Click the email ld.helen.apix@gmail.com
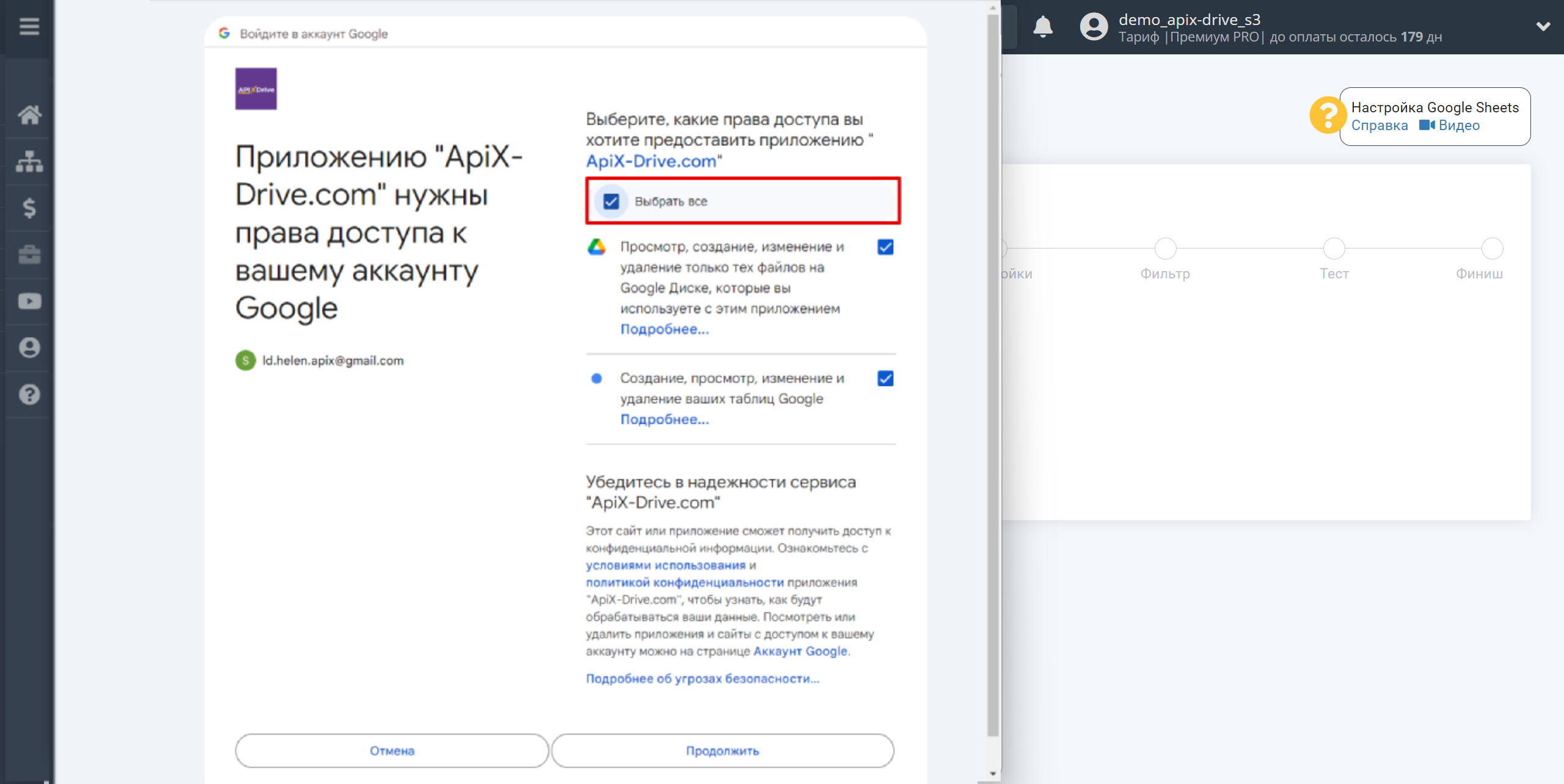 [x=333, y=360]
